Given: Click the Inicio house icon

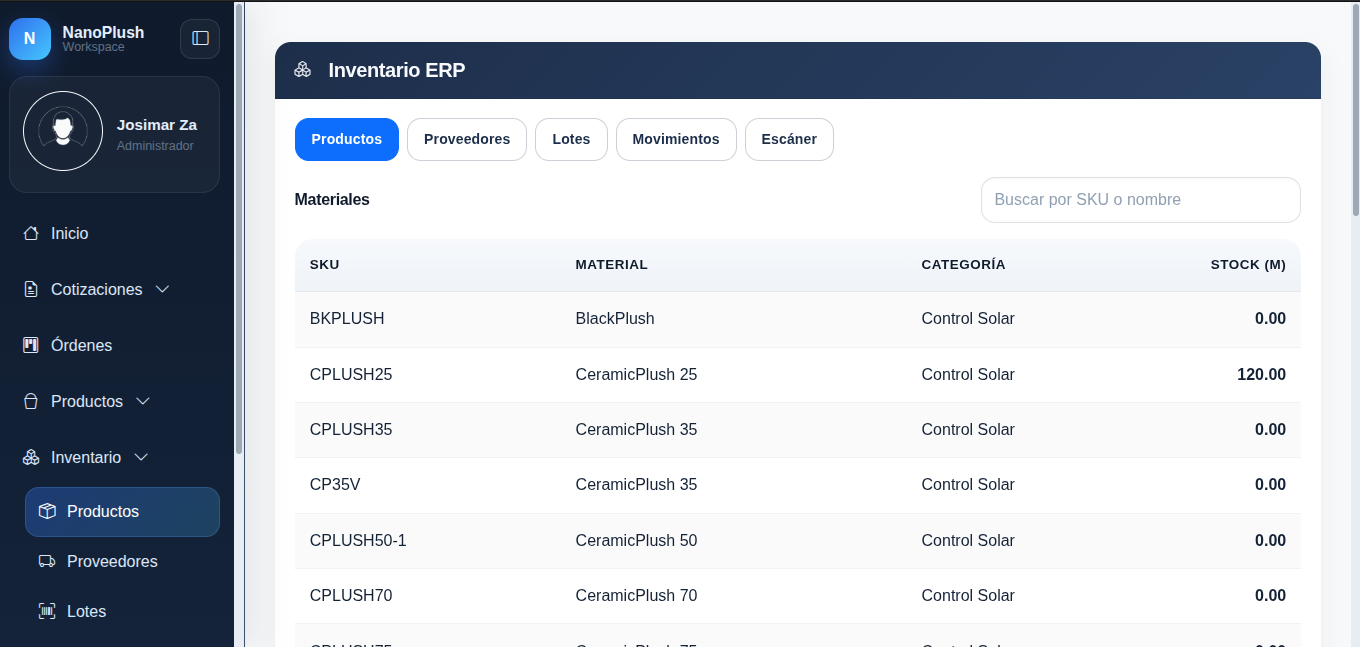Looking at the screenshot, I should point(31,233).
